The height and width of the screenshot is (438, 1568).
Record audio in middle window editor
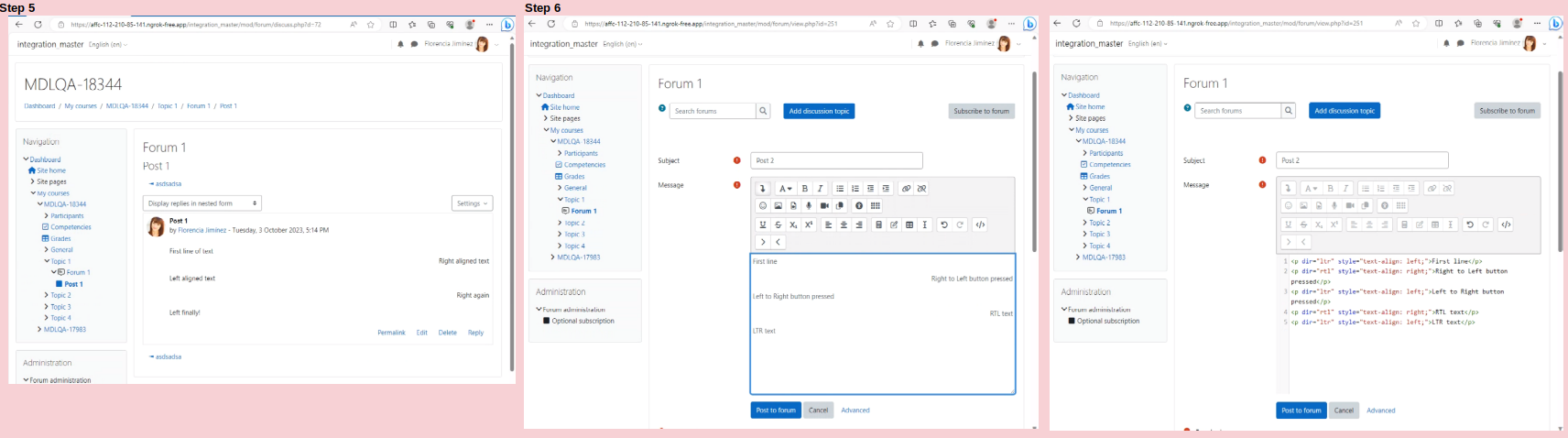pyautogui.click(x=809, y=205)
